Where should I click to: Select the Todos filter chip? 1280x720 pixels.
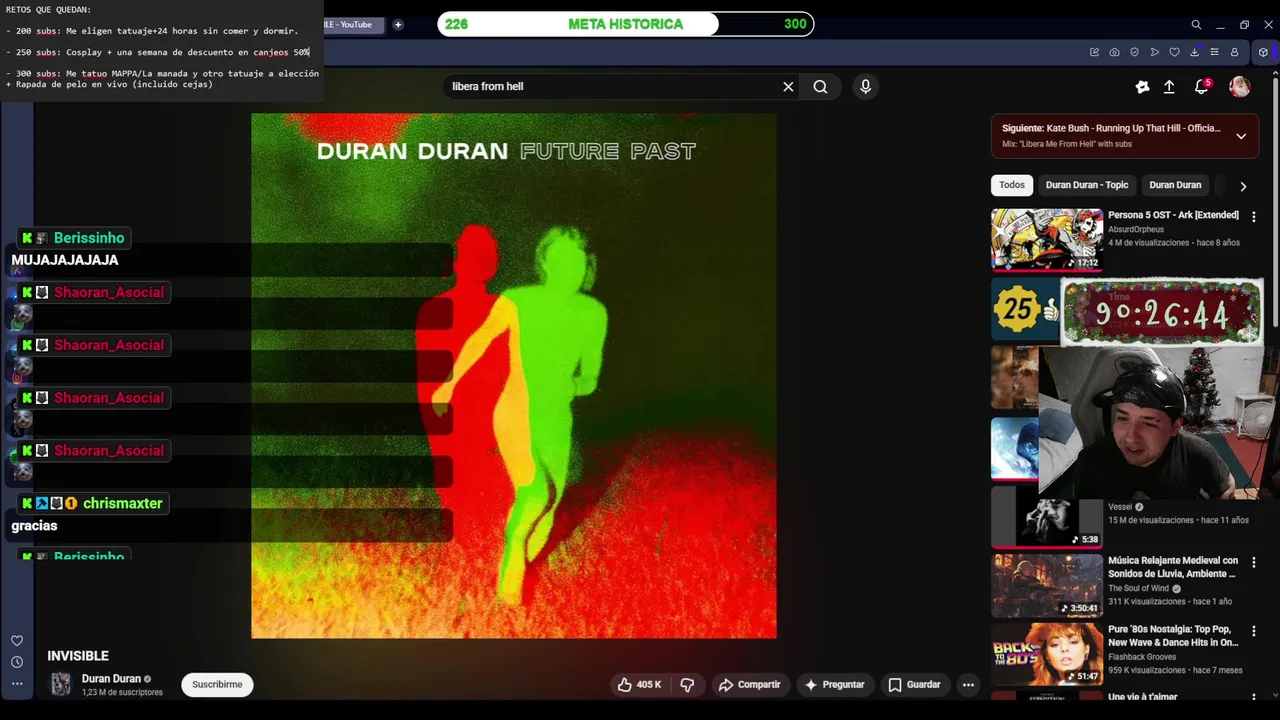(1012, 185)
